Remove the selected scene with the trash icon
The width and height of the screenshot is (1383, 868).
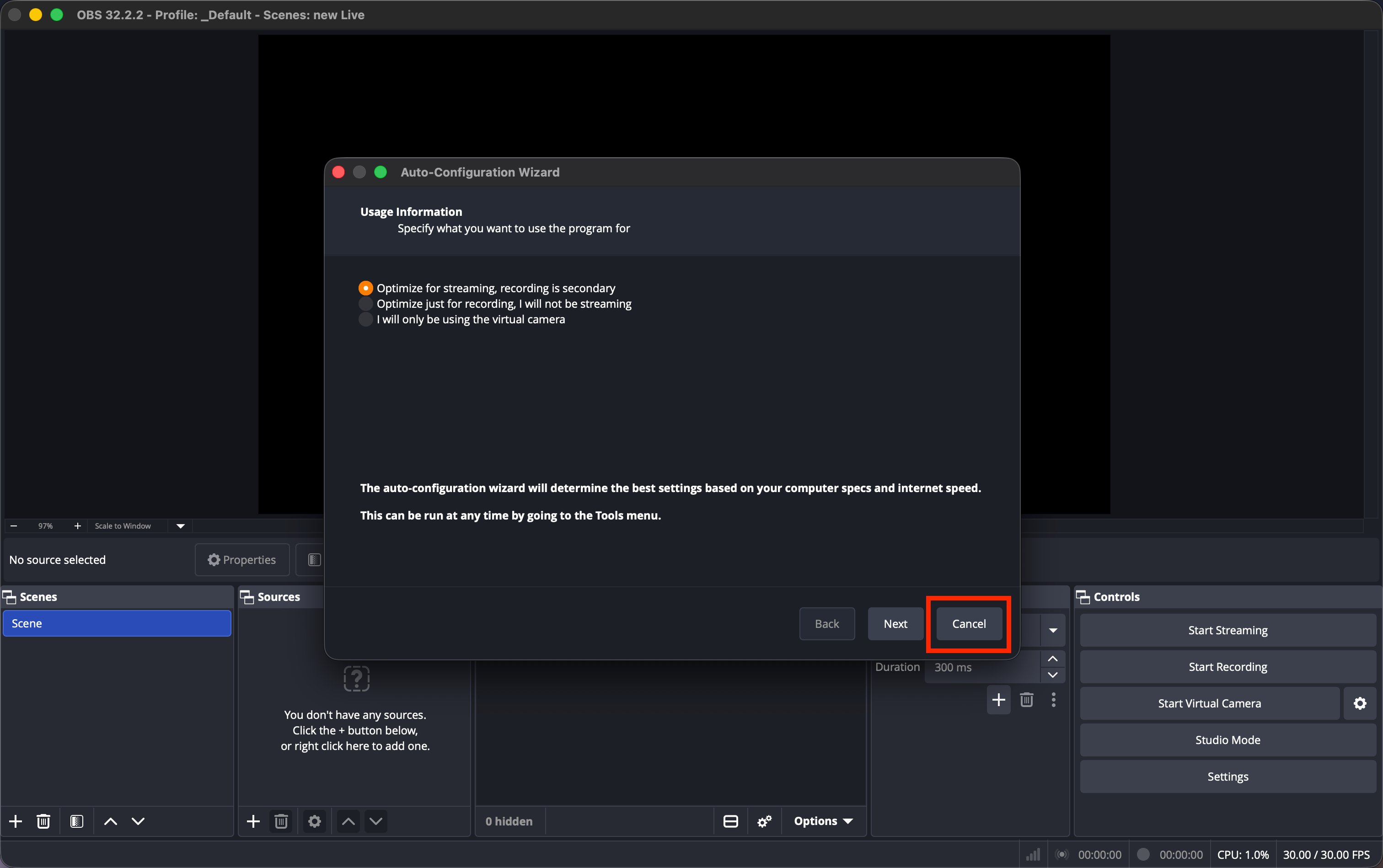coord(43,821)
